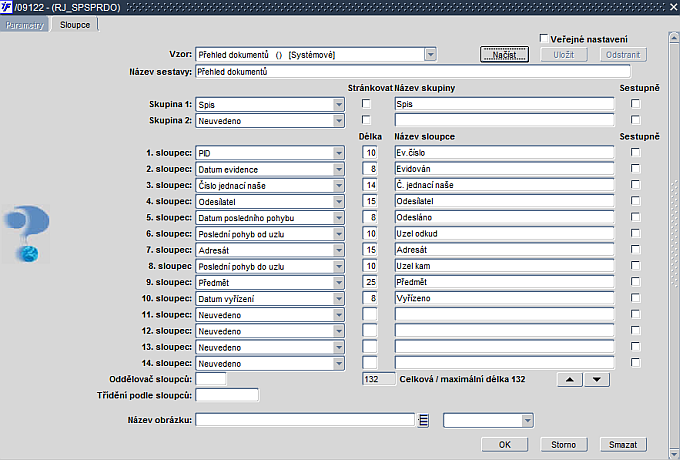The width and height of the screenshot is (680, 460).
Task: Open the Skupina 2 dropdown
Action: point(339,121)
